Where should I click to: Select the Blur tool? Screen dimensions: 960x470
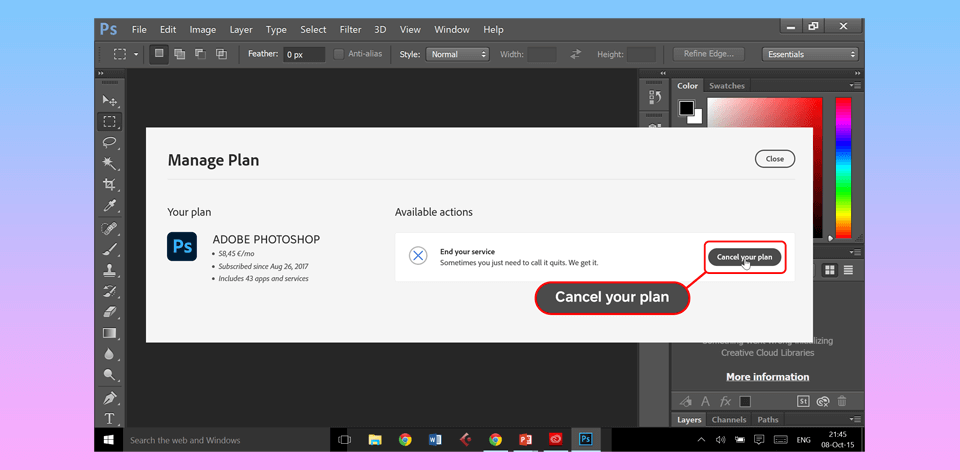pos(110,354)
